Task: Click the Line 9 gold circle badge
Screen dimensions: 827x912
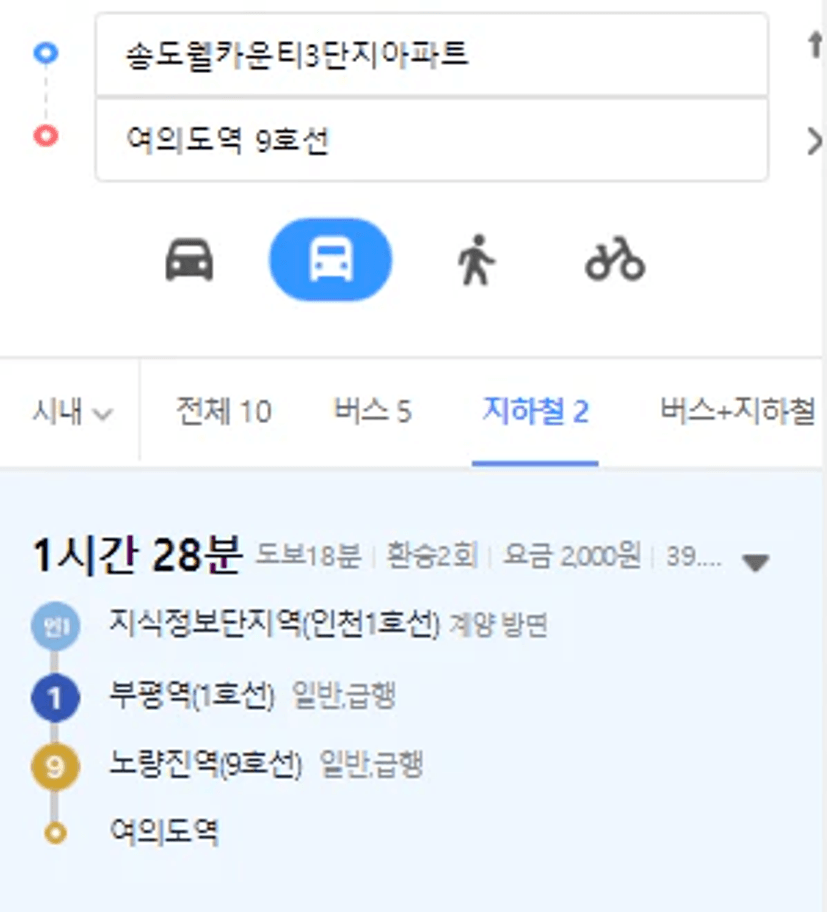Action: (56, 767)
